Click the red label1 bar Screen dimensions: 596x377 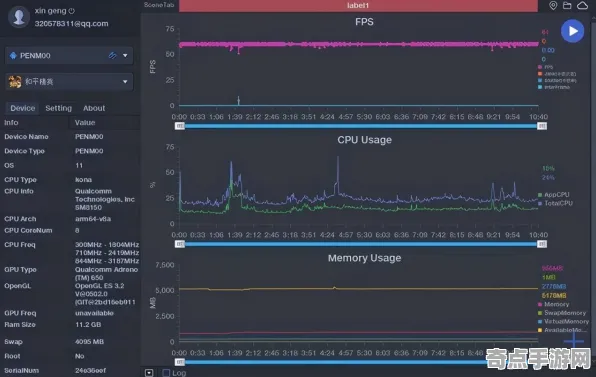point(358,5)
